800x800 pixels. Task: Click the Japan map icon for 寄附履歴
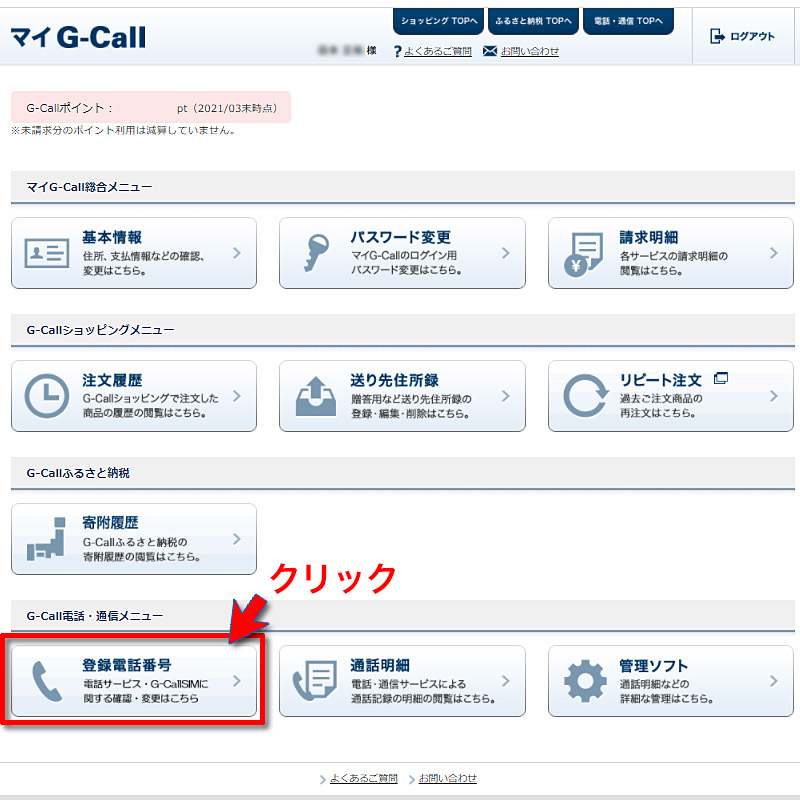pos(46,539)
